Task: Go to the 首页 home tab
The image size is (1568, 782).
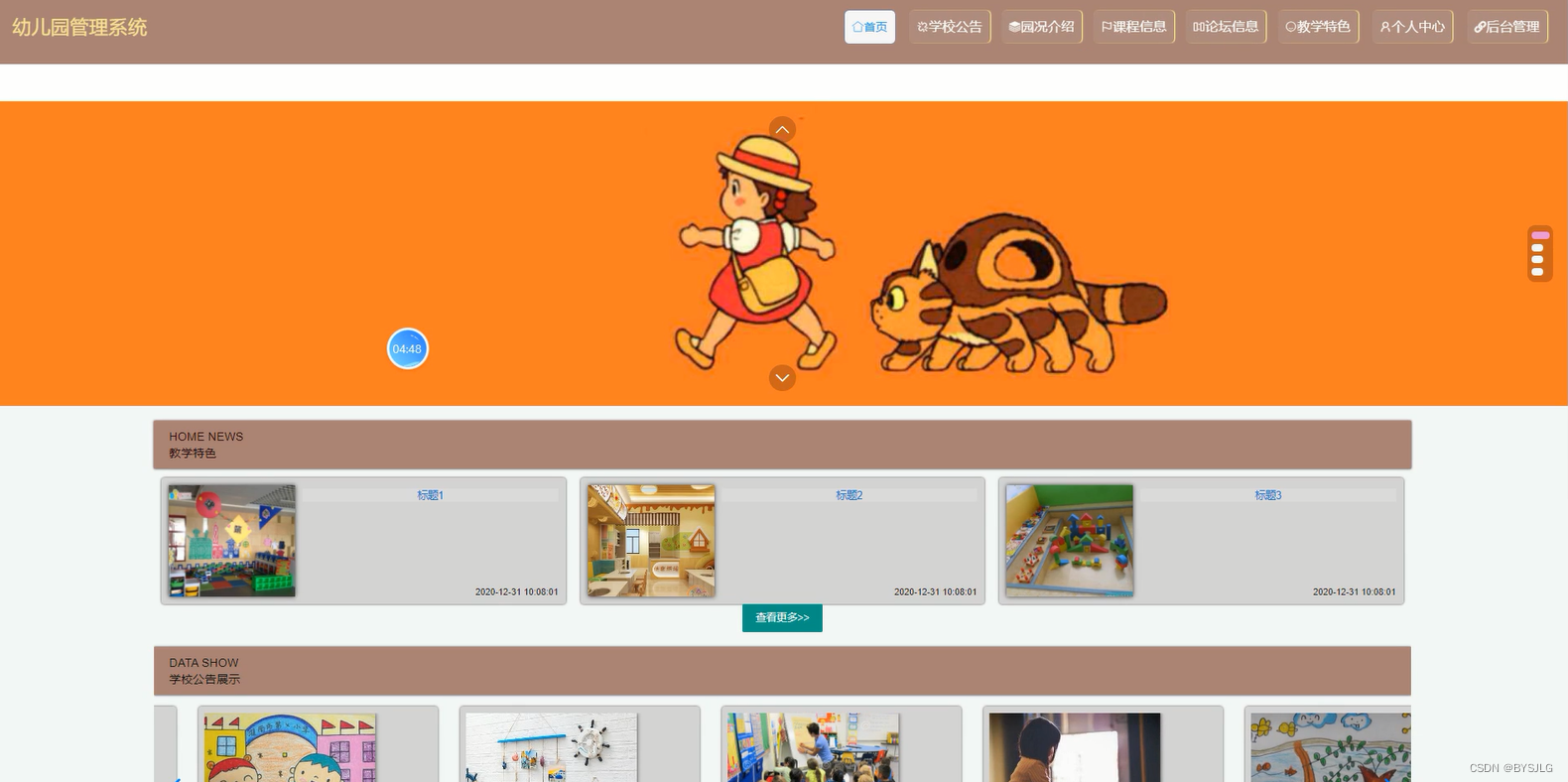Action: [x=869, y=27]
